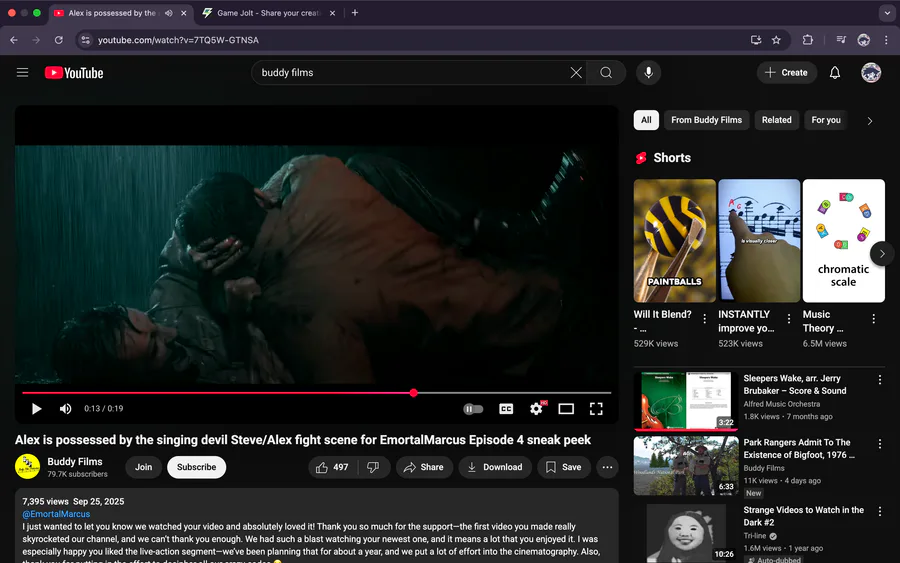
Task: Join the Buddy Films channel membership
Action: point(143,467)
